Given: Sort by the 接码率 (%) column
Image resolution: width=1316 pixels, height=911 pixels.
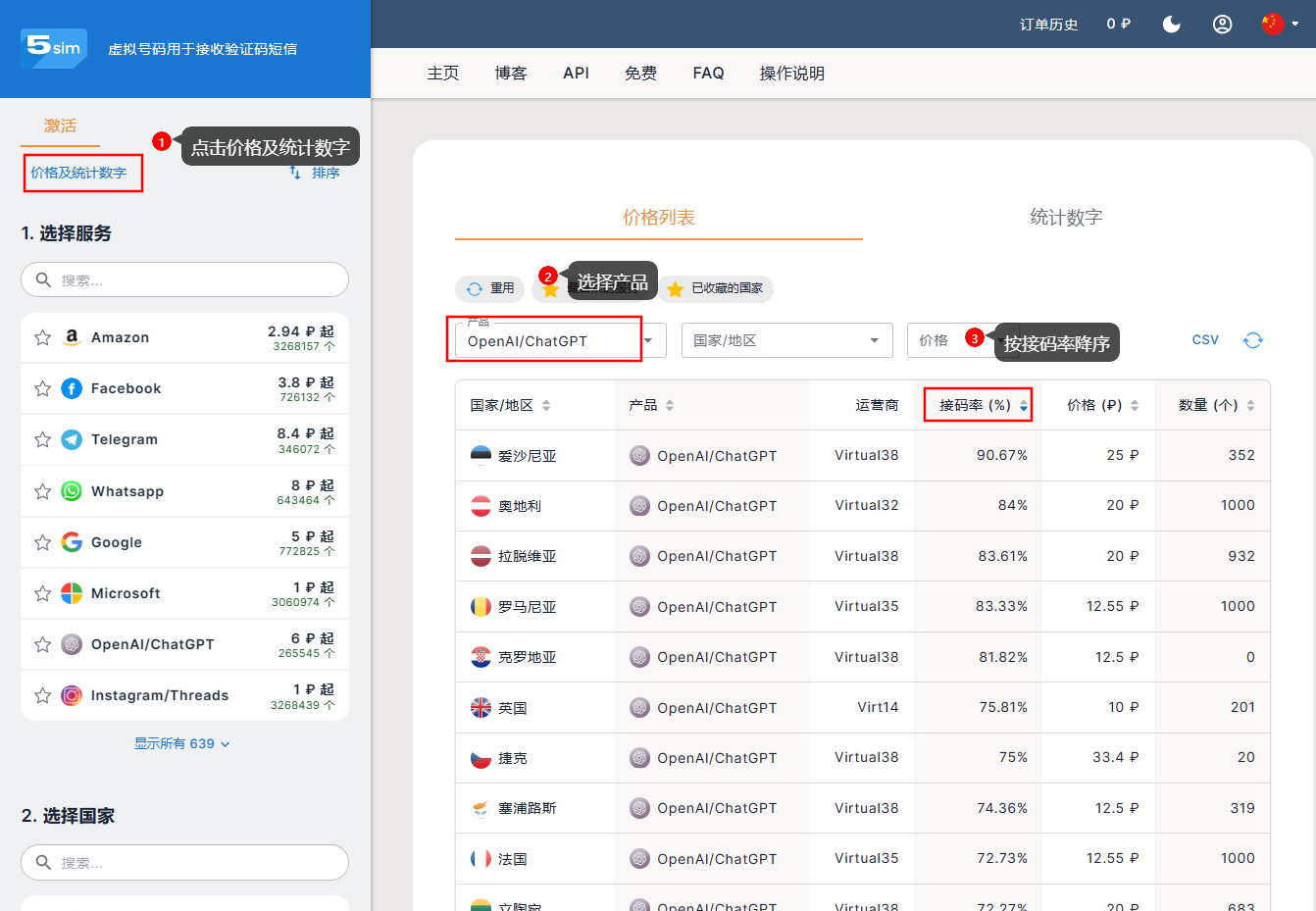Looking at the screenshot, I should (977, 405).
